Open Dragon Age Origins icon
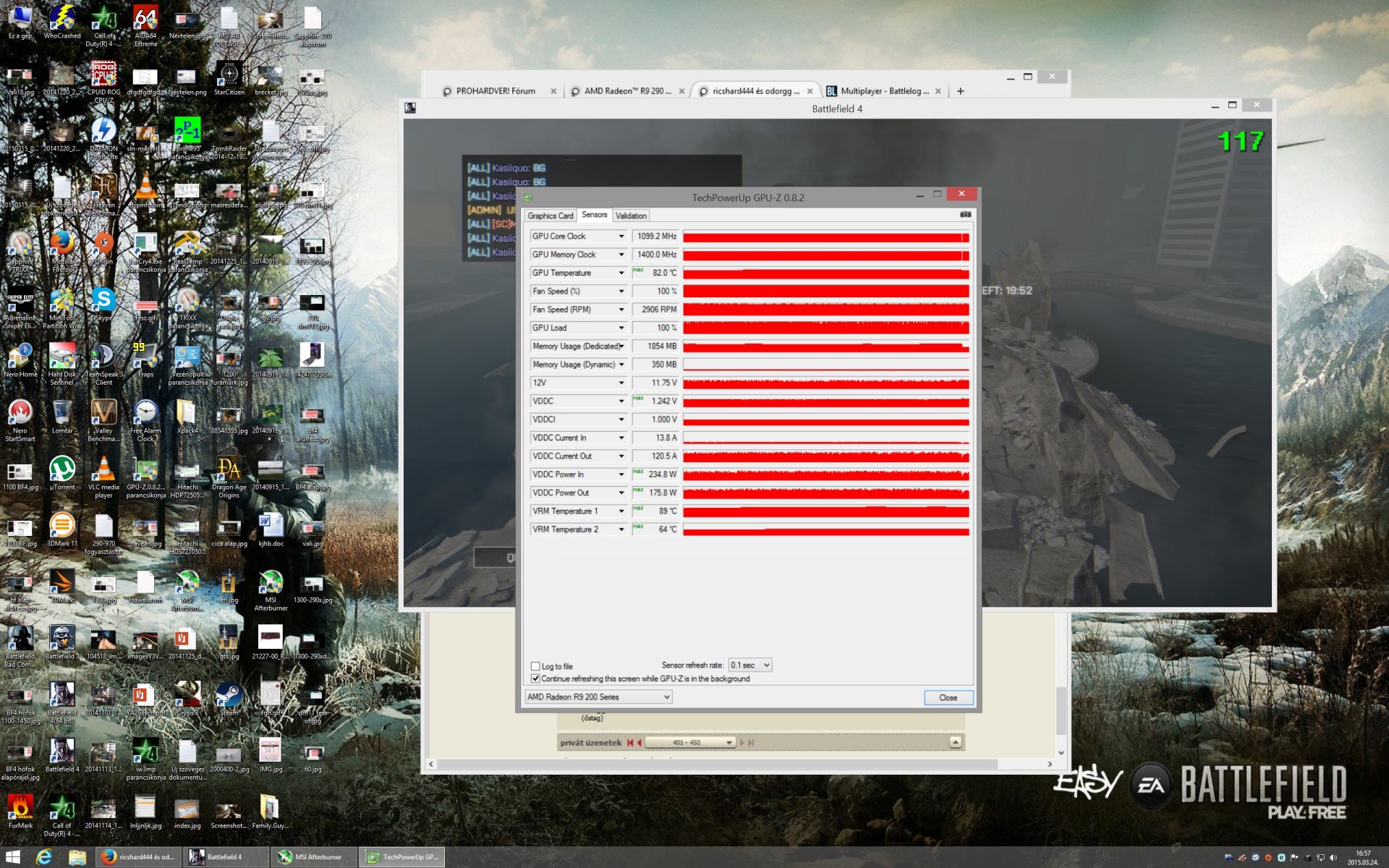 coord(229,477)
